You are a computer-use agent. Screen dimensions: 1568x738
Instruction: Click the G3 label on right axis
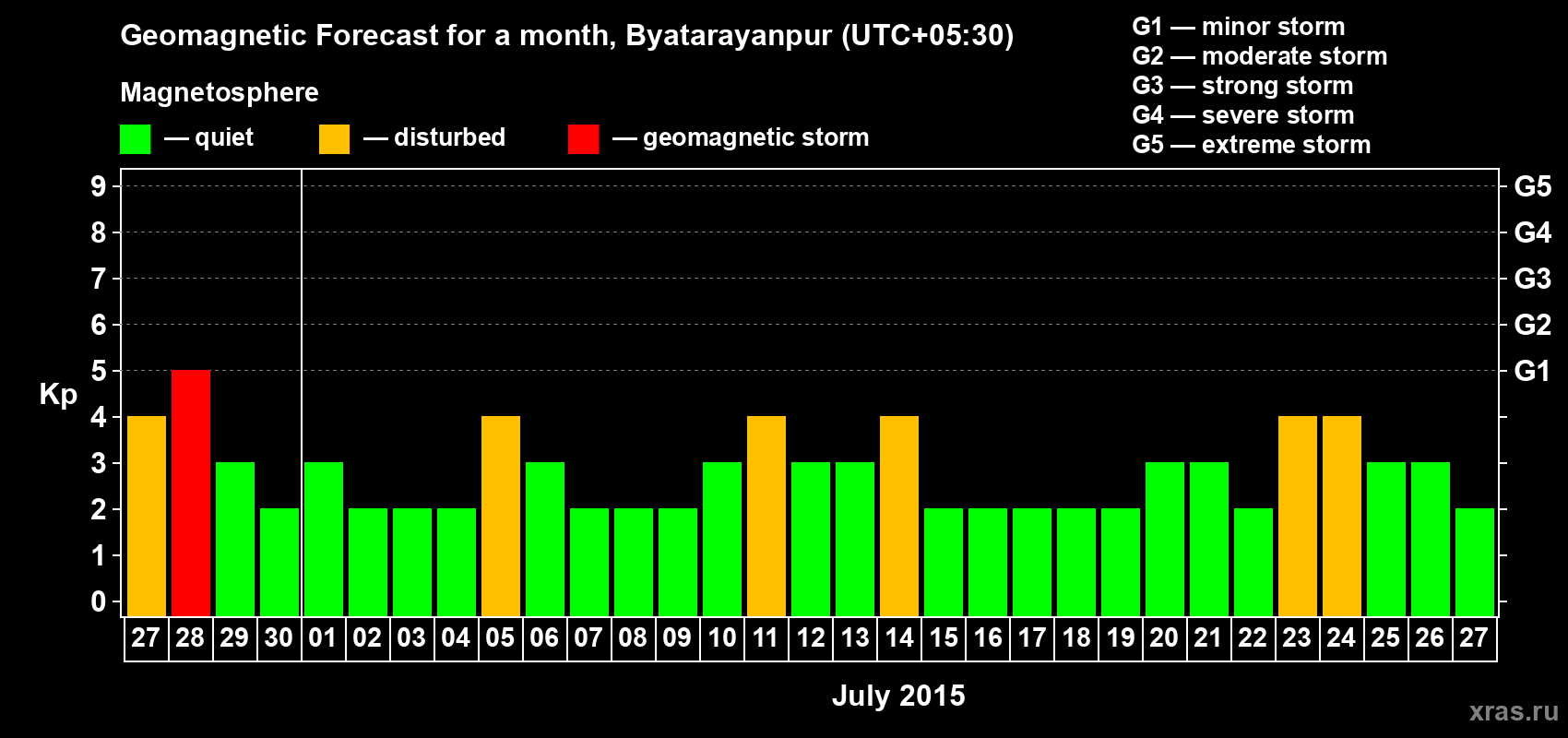click(x=1532, y=279)
